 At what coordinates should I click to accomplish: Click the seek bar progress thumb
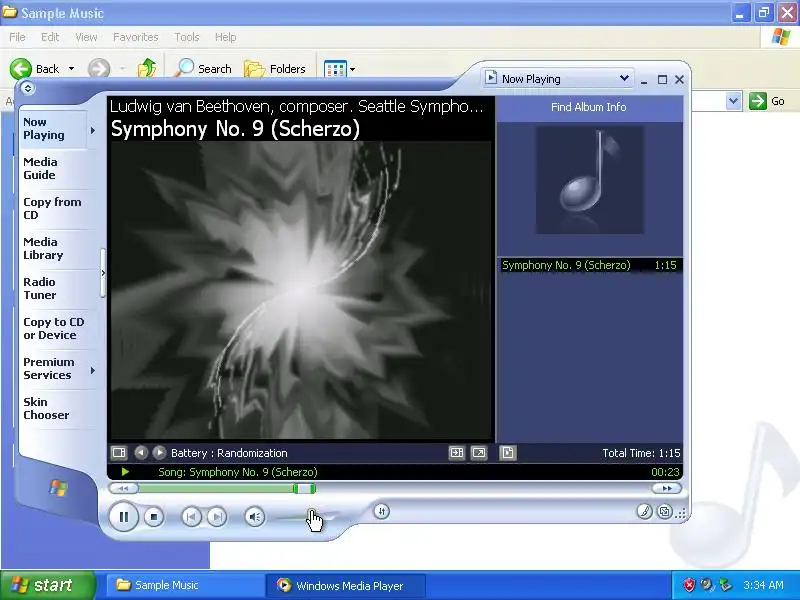[304, 489]
